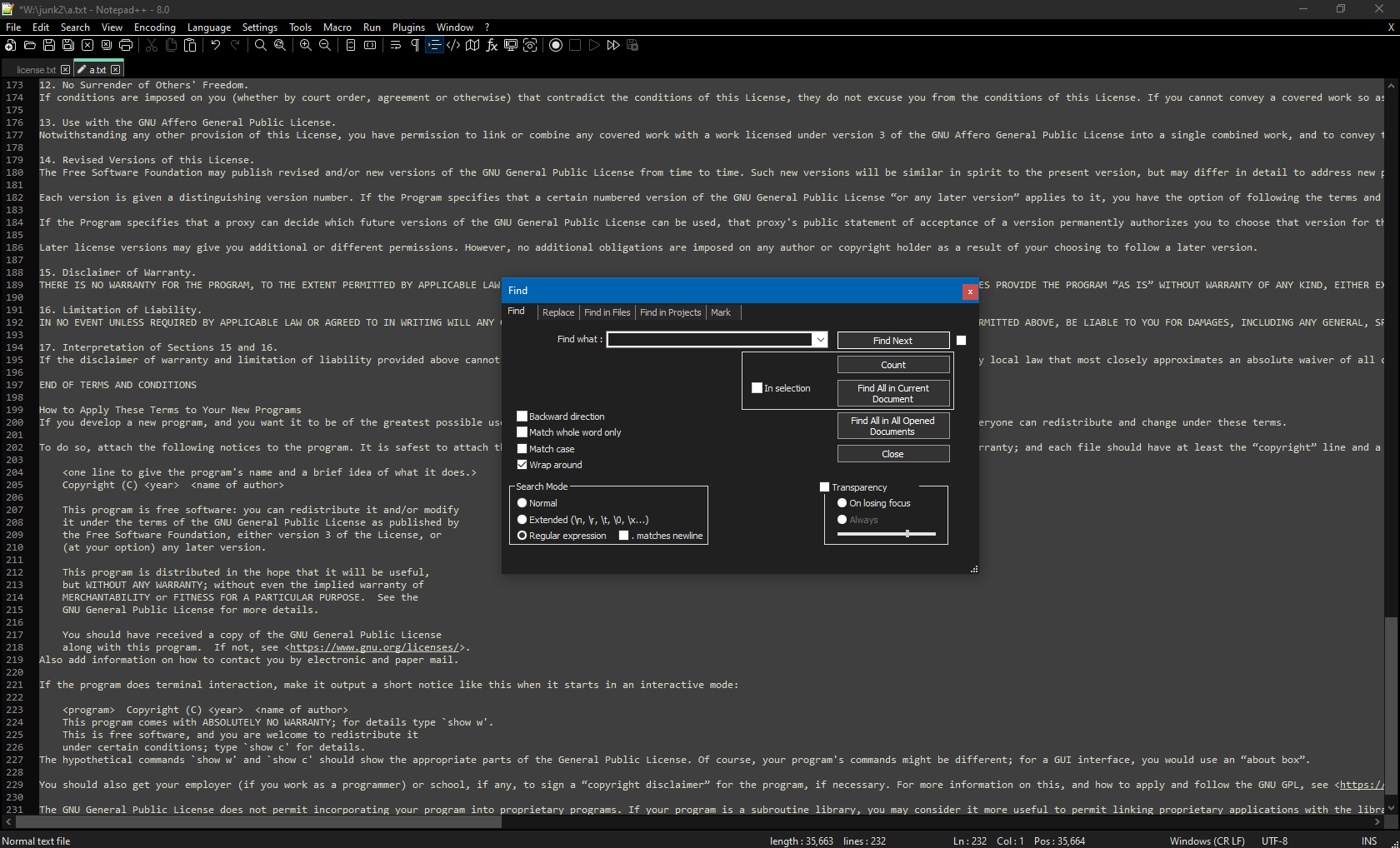Run macro multiple times icon
The image size is (1400, 848).
point(613,45)
